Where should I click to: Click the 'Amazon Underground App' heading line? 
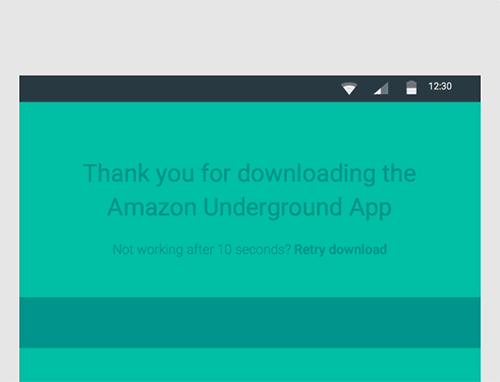(x=249, y=208)
